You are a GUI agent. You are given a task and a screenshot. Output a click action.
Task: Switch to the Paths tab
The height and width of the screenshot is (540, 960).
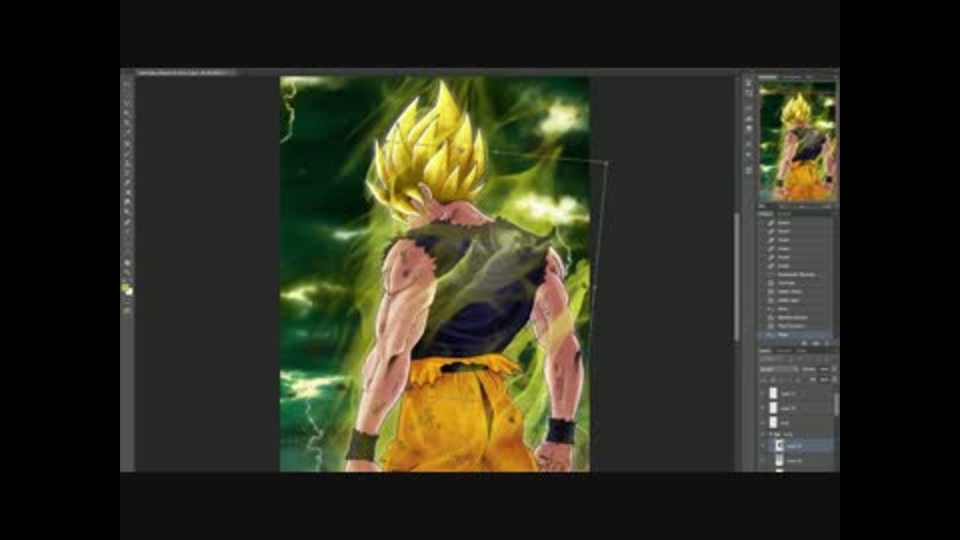801,351
